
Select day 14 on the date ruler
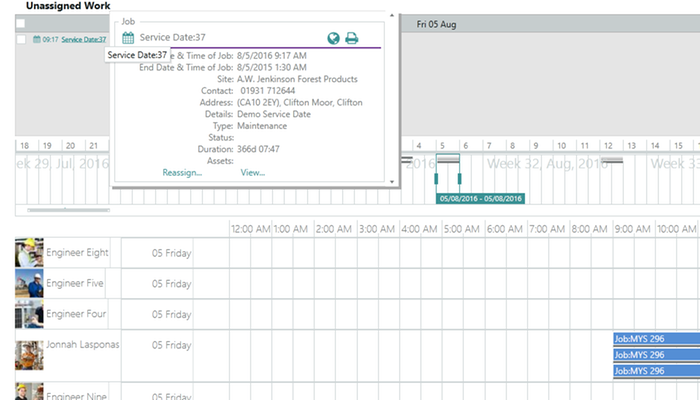[655, 146]
